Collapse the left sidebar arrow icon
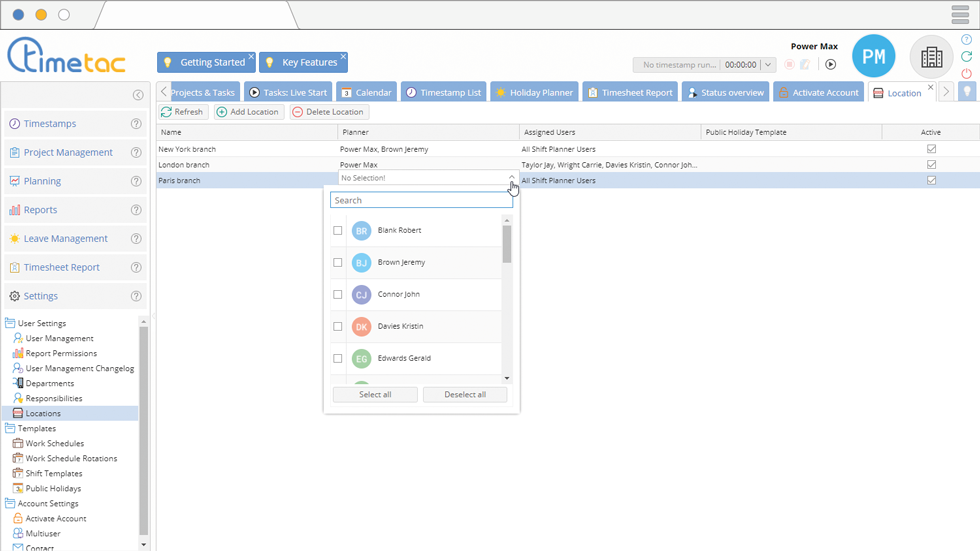Image resolution: width=980 pixels, height=551 pixels. point(138,95)
